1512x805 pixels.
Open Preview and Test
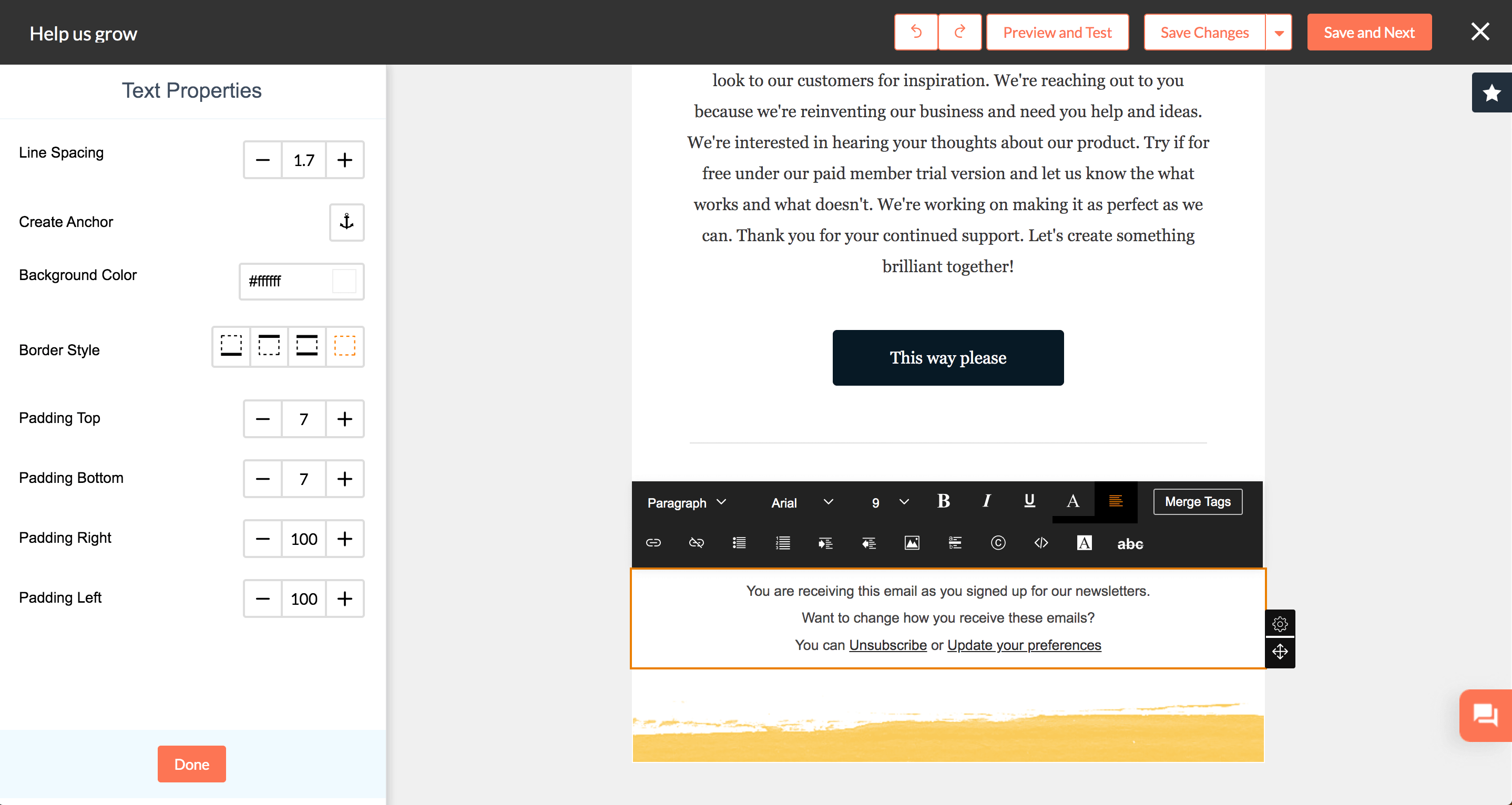[x=1057, y=32]
